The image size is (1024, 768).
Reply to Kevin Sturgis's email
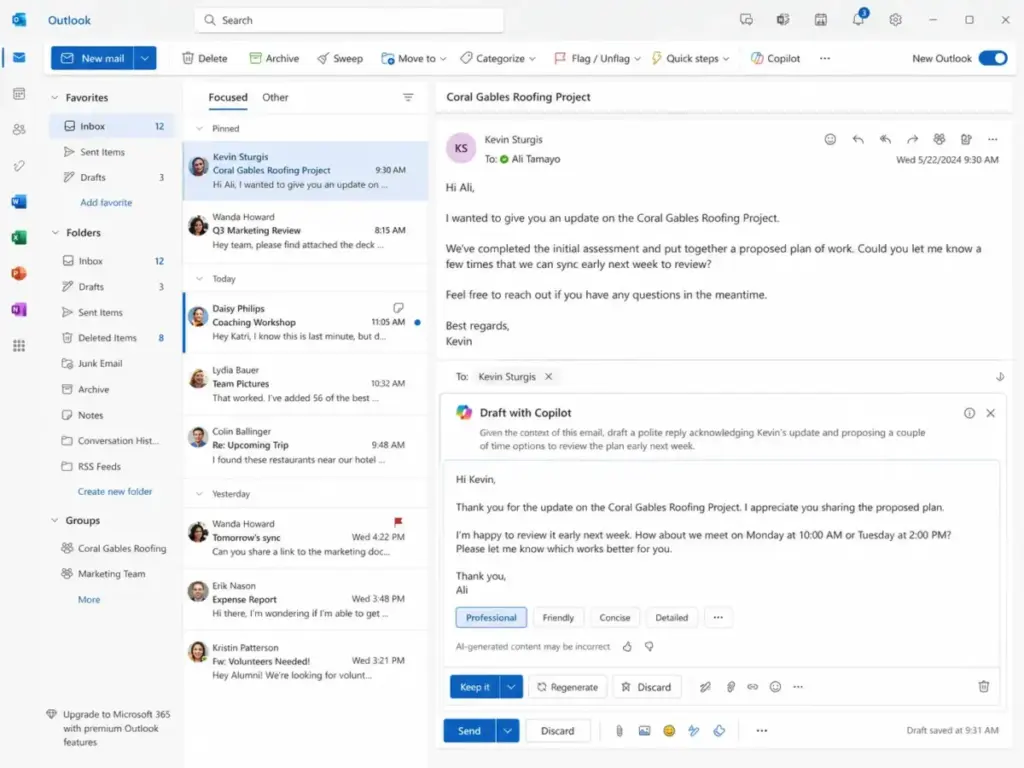(858, 139)
